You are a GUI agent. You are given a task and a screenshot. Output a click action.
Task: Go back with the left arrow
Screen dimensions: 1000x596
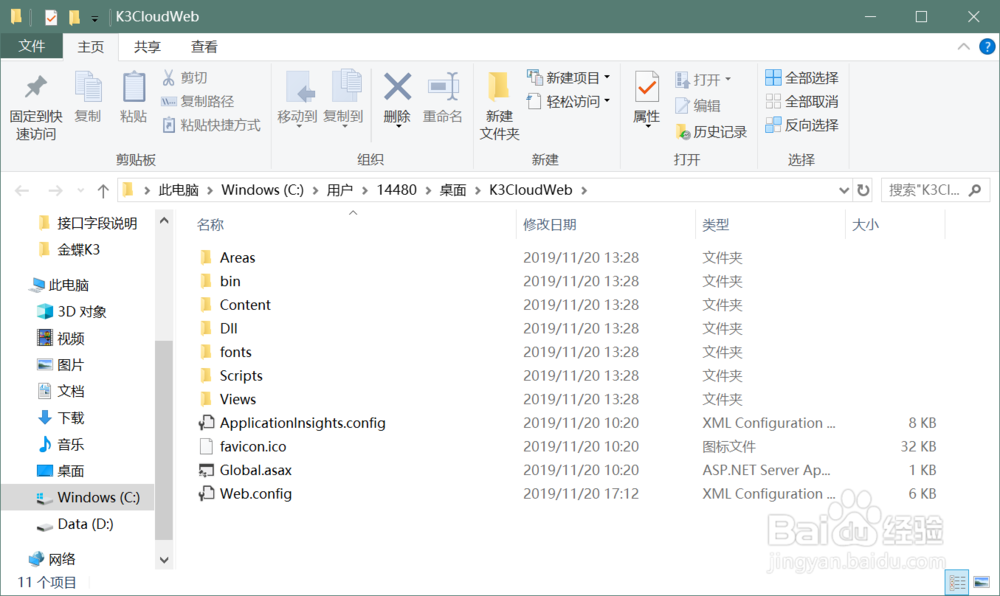(x=22, y=190)
